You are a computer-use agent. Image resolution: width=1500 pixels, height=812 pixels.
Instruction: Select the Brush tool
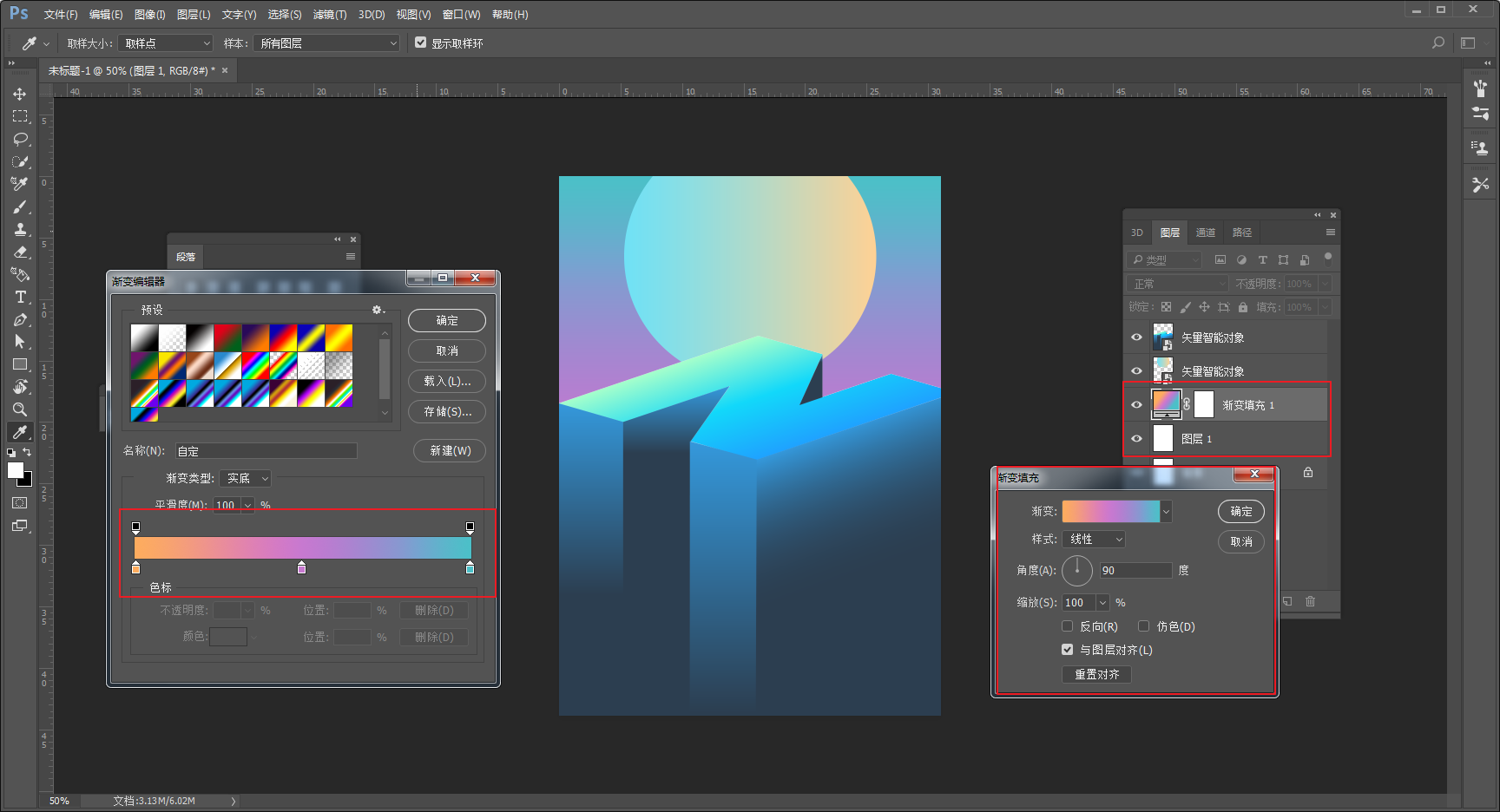pos(20,206)
